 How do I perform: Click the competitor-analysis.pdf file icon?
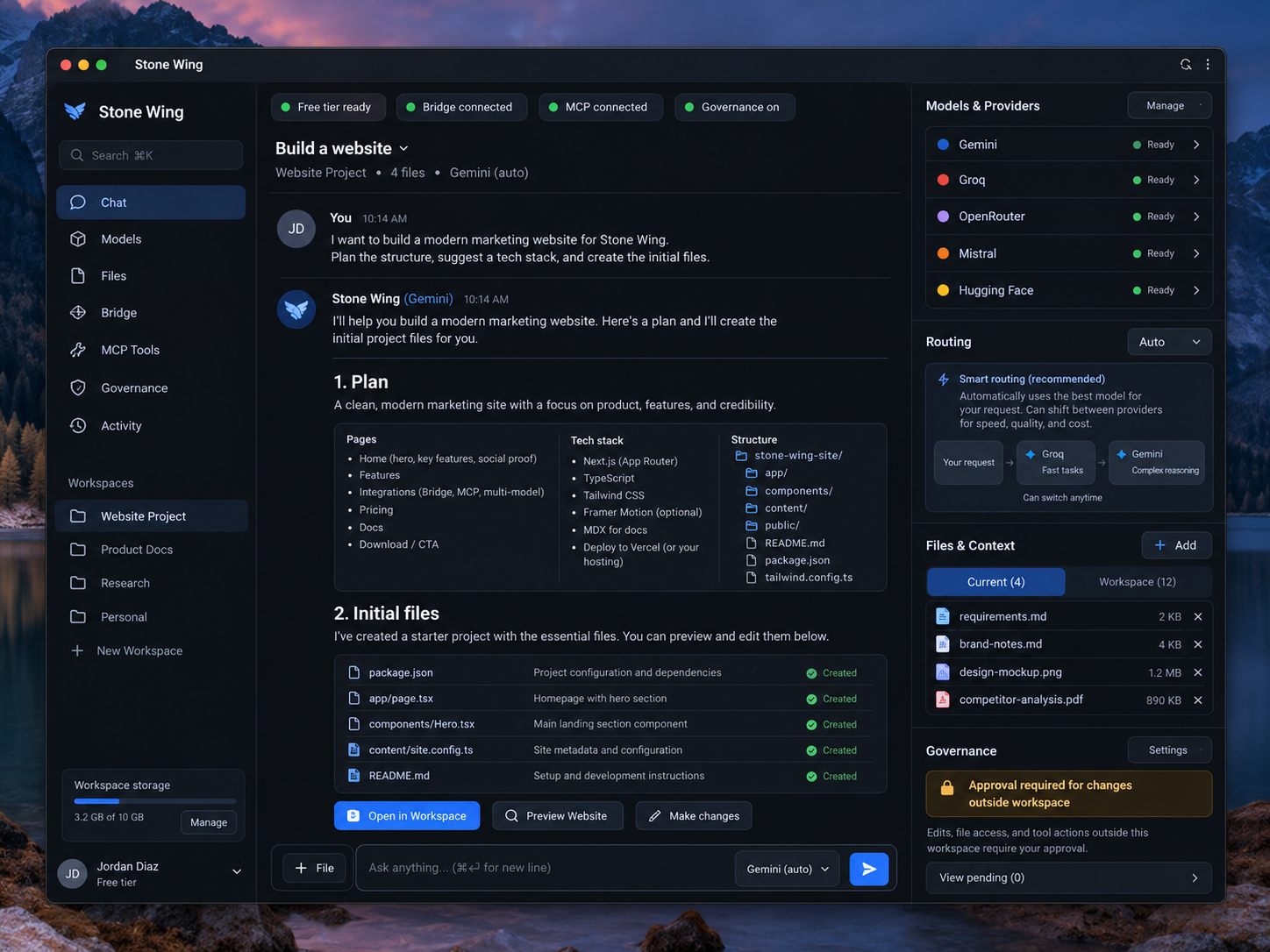(943, 700)
